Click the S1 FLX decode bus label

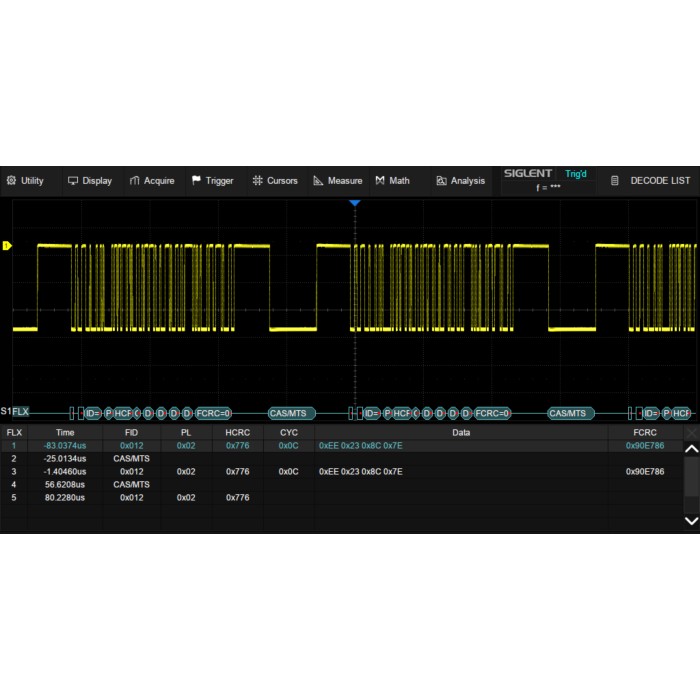(16, 412)
